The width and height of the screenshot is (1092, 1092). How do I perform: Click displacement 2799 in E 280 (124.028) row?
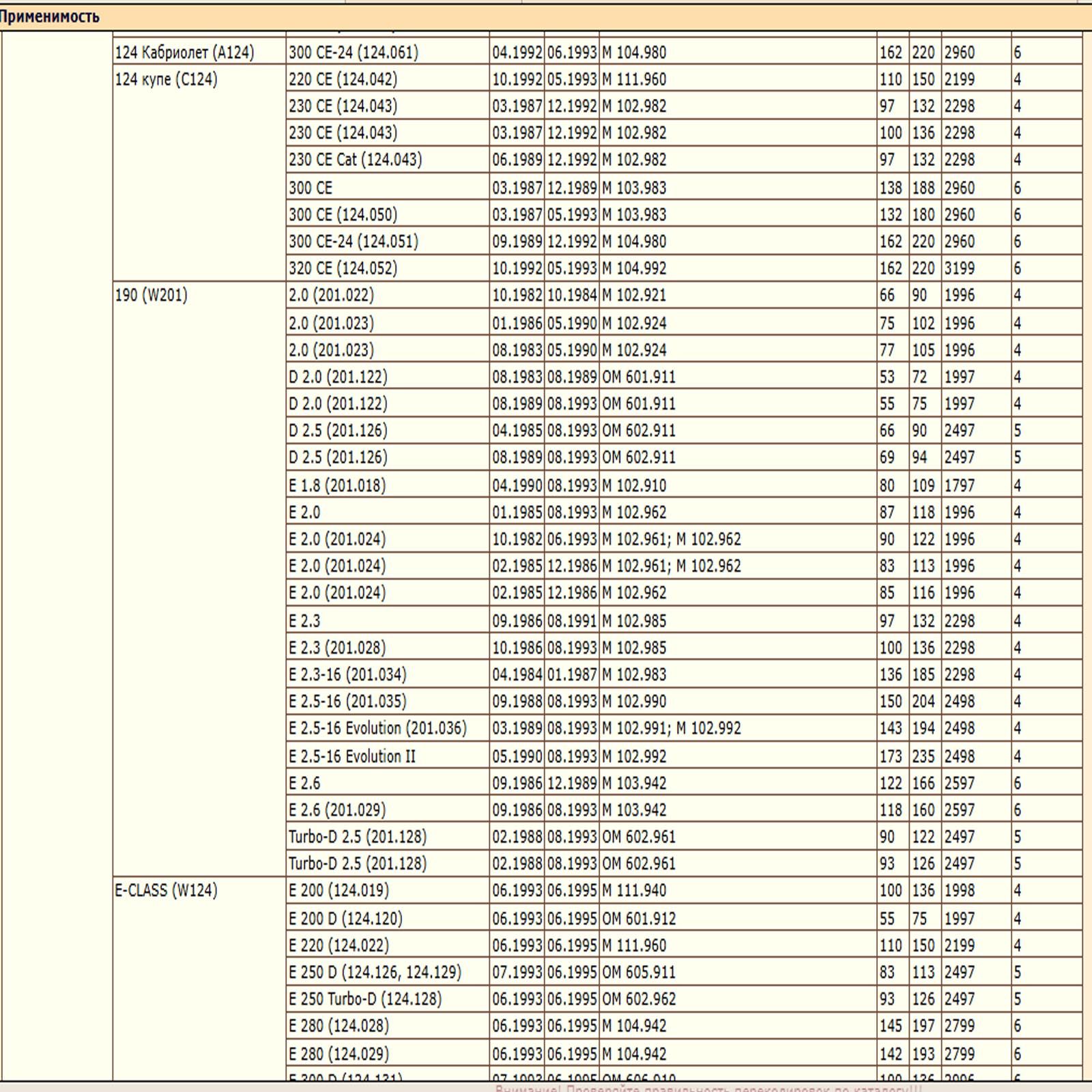click(960, 1025)
